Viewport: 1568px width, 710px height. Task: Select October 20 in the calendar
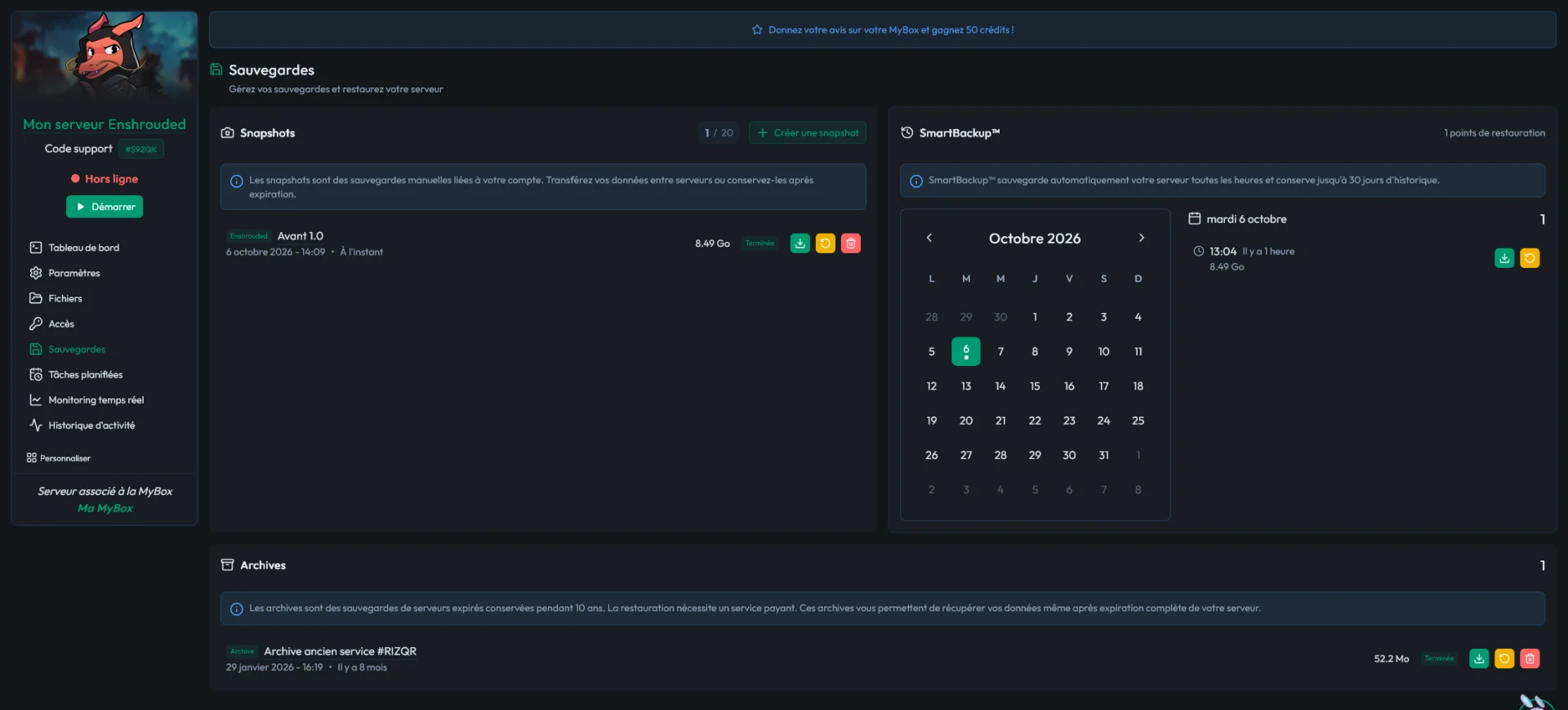pyautogui.click(x=966, y=421)
